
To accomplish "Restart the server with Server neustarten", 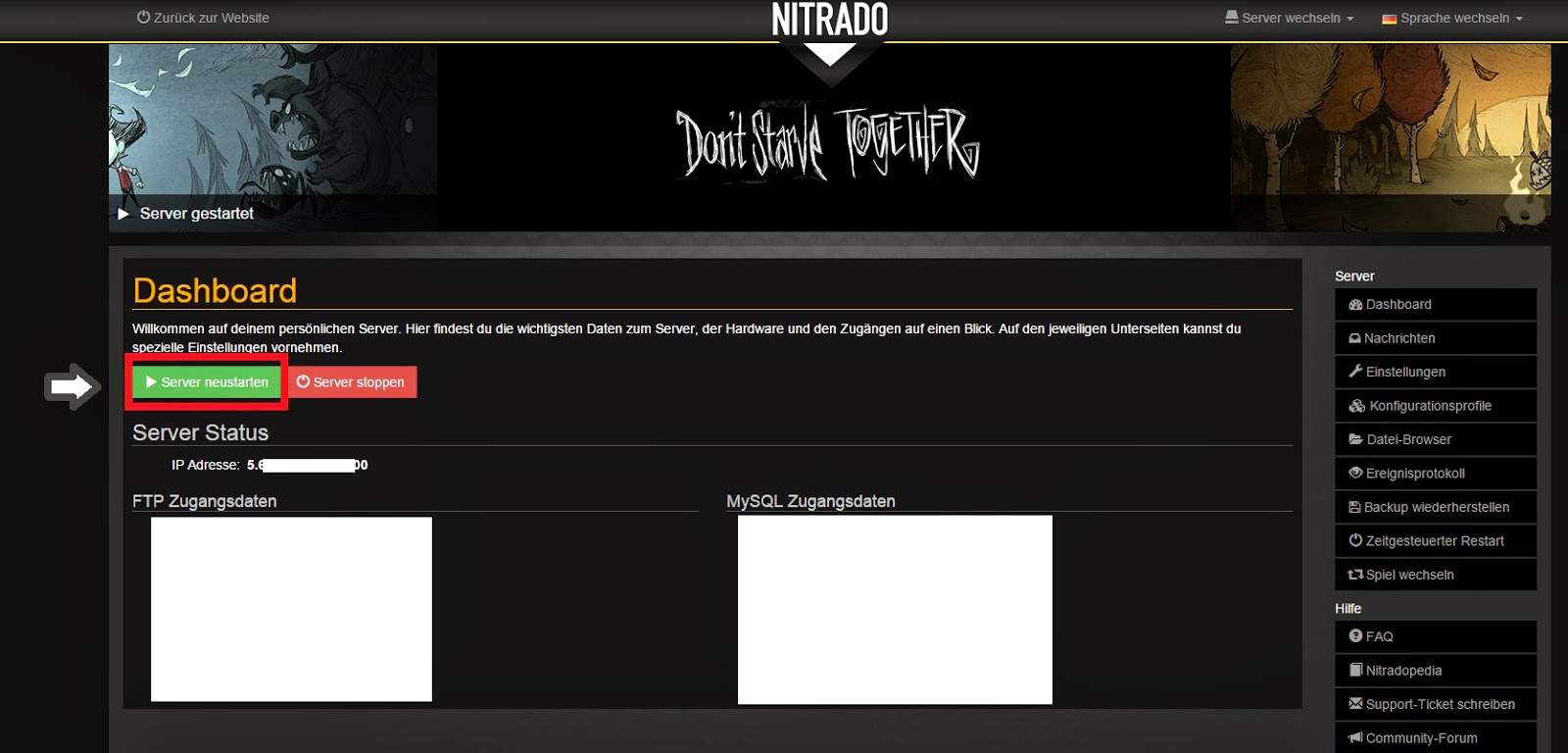I will [x=207, y=382].
